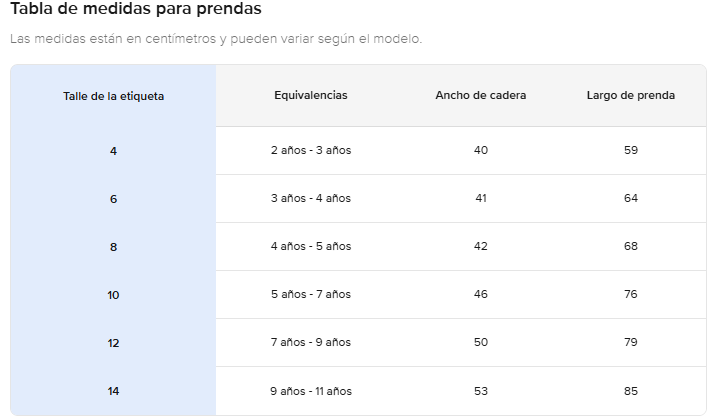Click the "Largo de prenda" column header

coord(630,95)
